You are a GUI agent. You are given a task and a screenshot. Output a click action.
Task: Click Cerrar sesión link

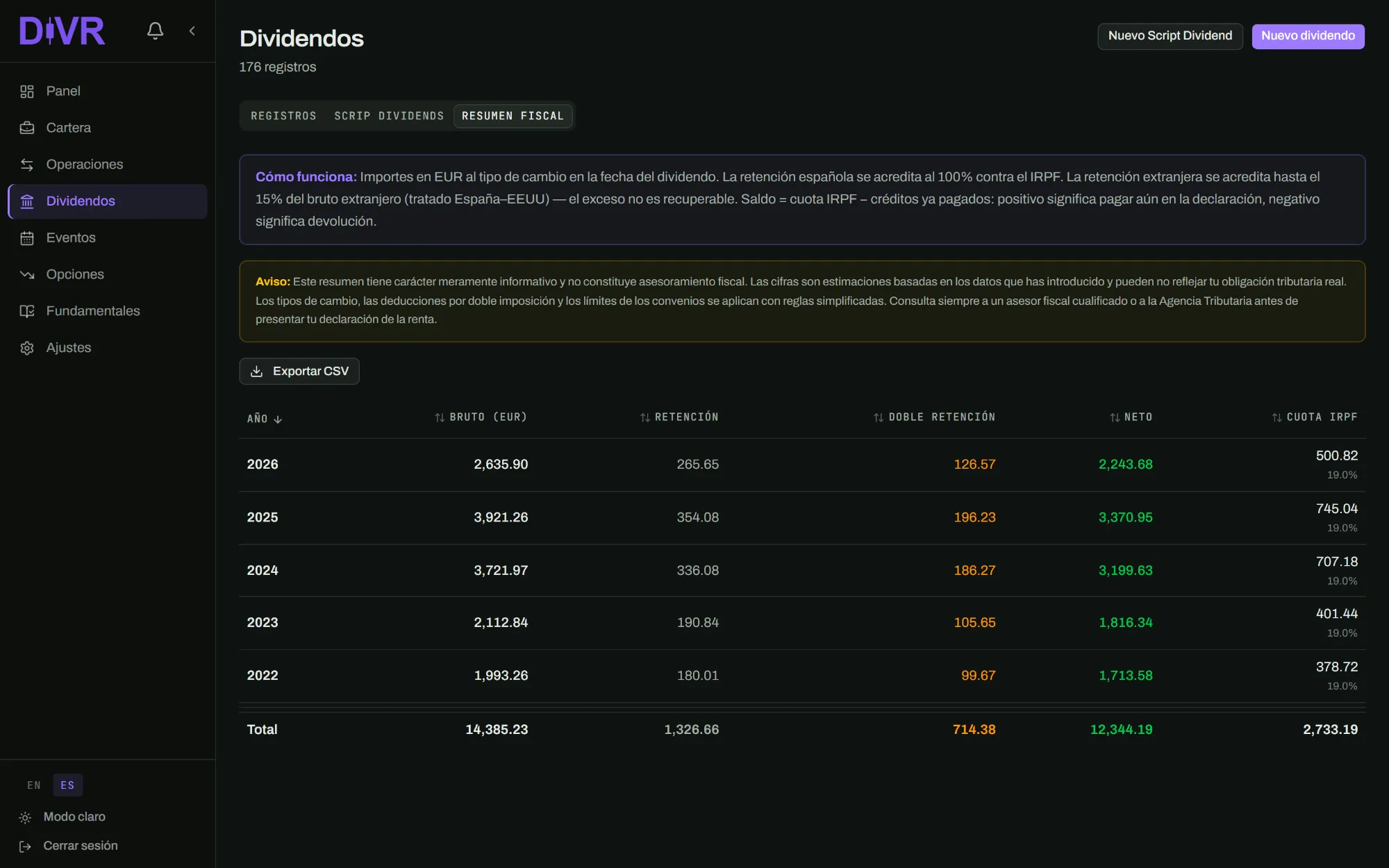click(81, 846)
